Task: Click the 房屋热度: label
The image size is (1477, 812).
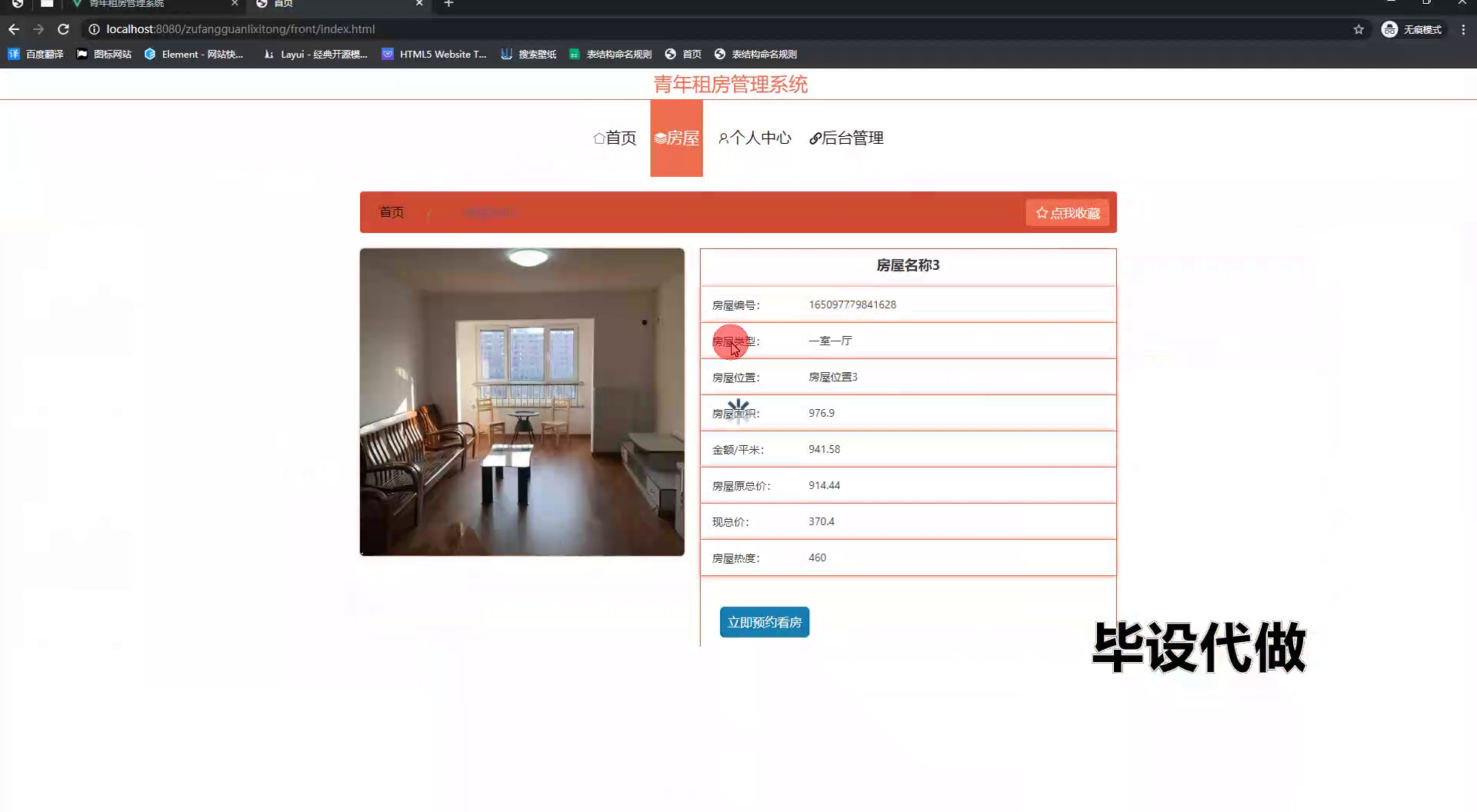Action: (x=736, y=558)
